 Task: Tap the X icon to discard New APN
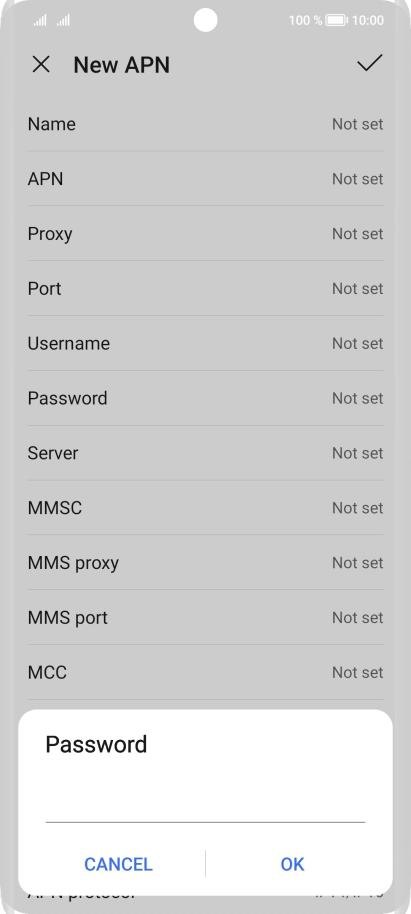click(41, 64)
